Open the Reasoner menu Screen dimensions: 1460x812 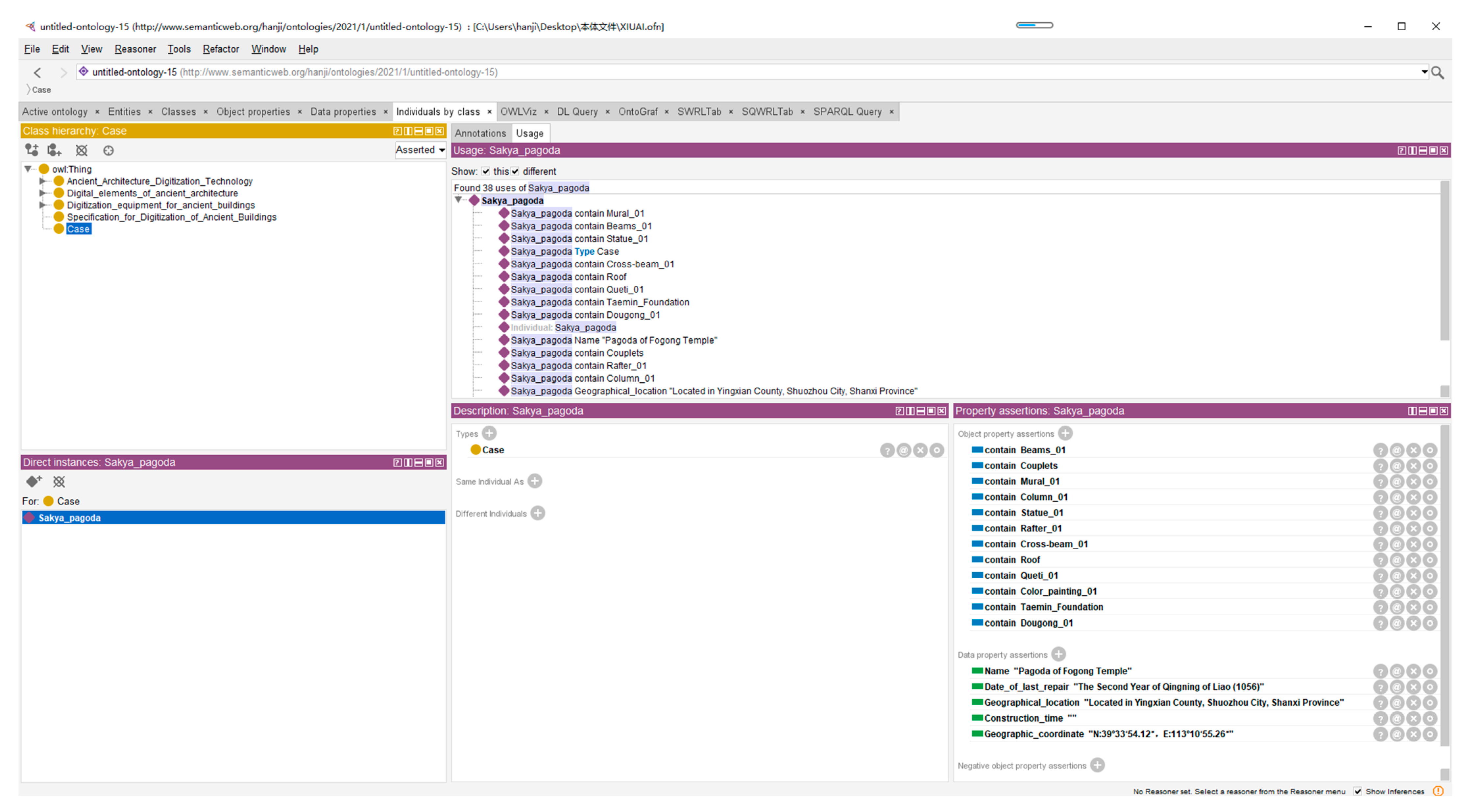[135, 49]
